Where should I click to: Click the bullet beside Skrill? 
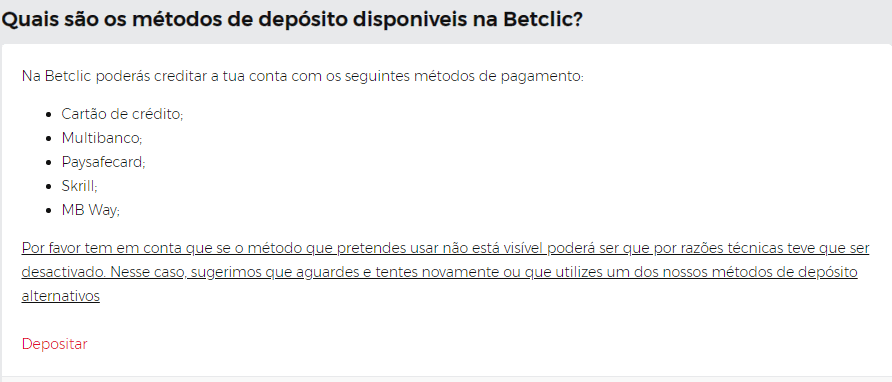coord(49,186)
